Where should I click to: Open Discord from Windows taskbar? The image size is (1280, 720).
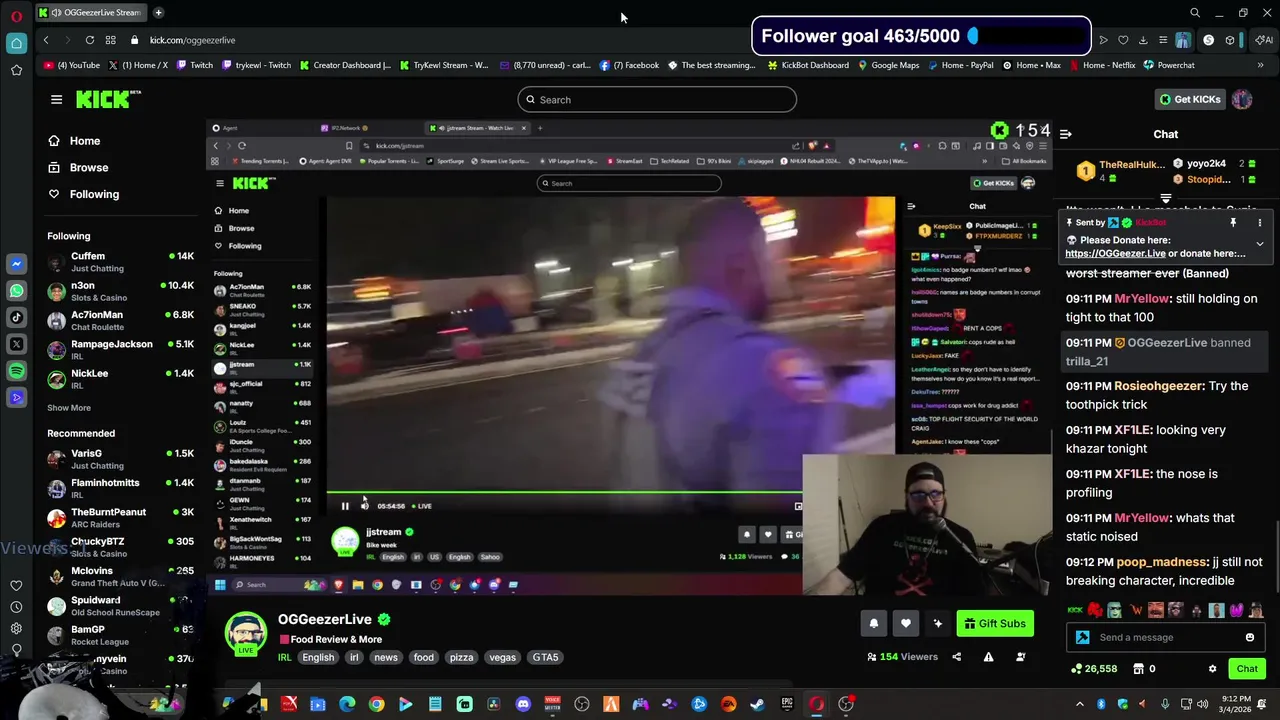[523, 704]
